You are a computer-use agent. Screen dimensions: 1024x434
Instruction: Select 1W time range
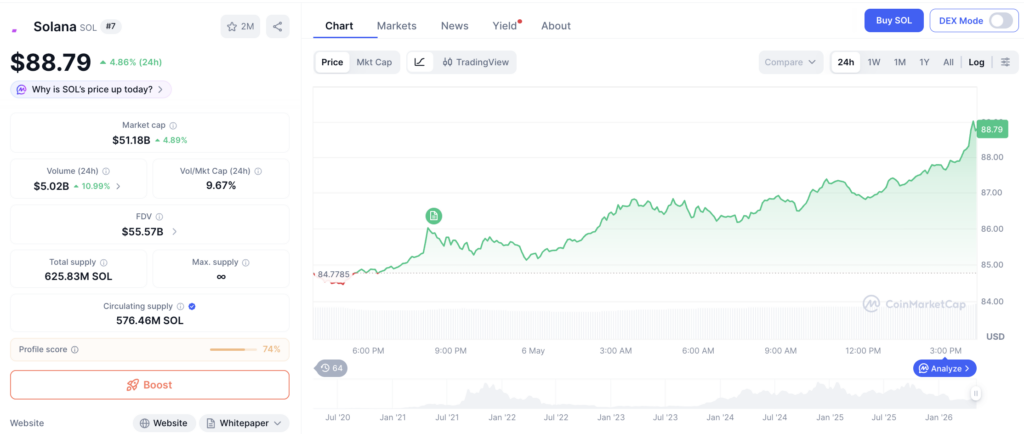(874, 62)
